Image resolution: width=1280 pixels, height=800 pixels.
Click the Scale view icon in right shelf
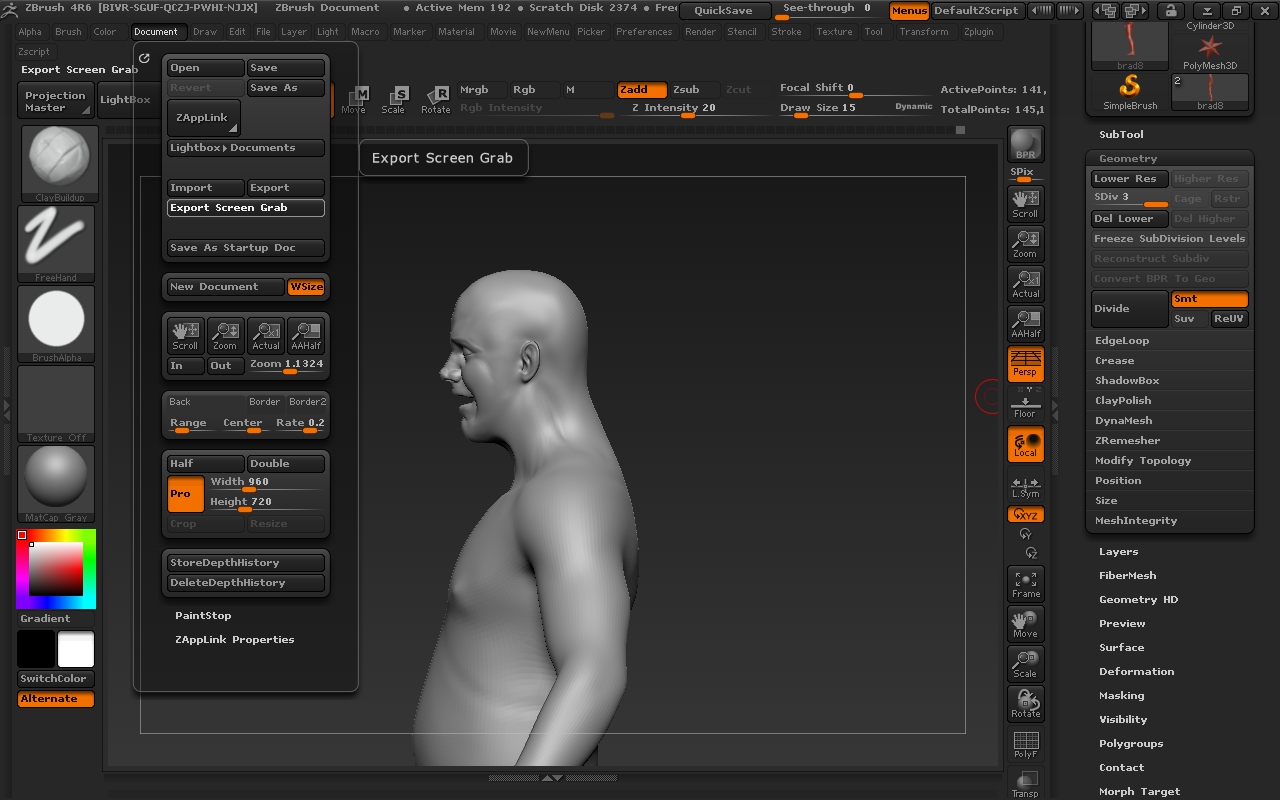pos(1025,664)
